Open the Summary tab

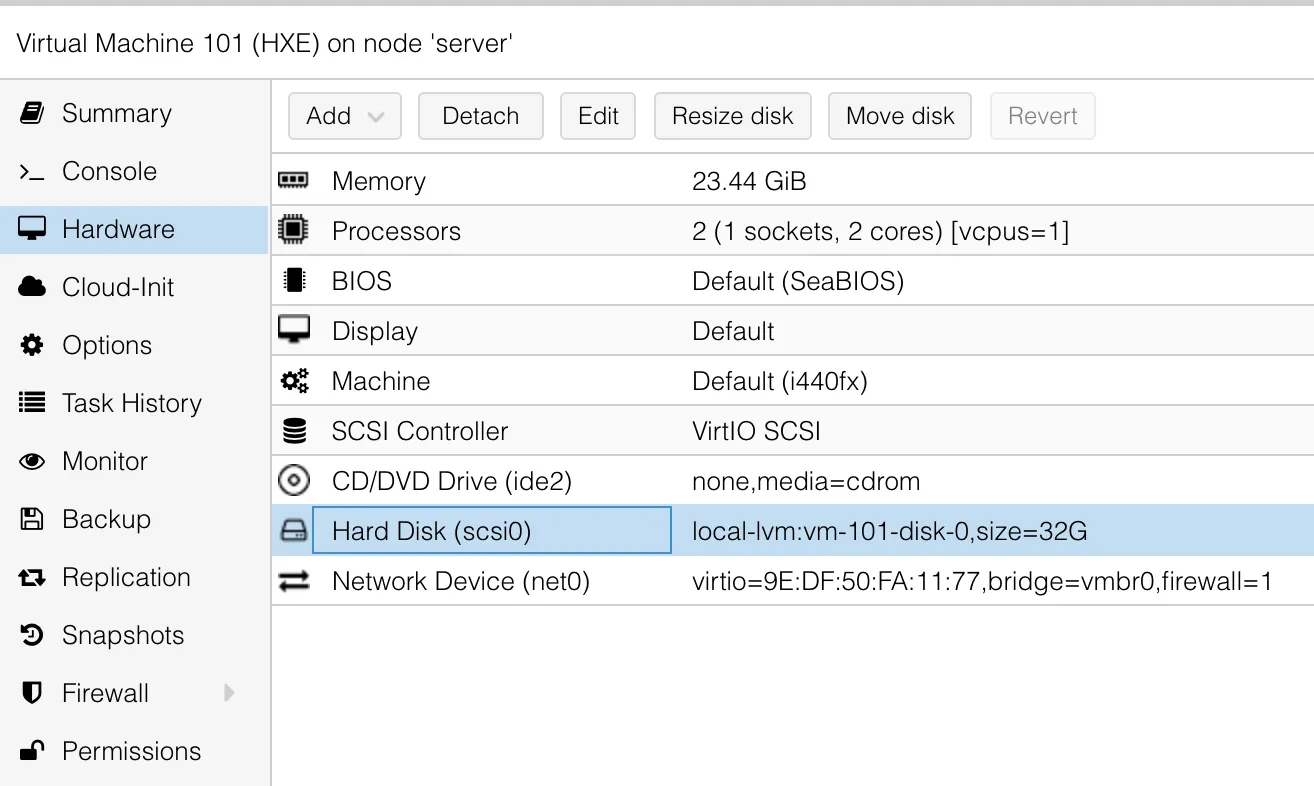(116, 113)
